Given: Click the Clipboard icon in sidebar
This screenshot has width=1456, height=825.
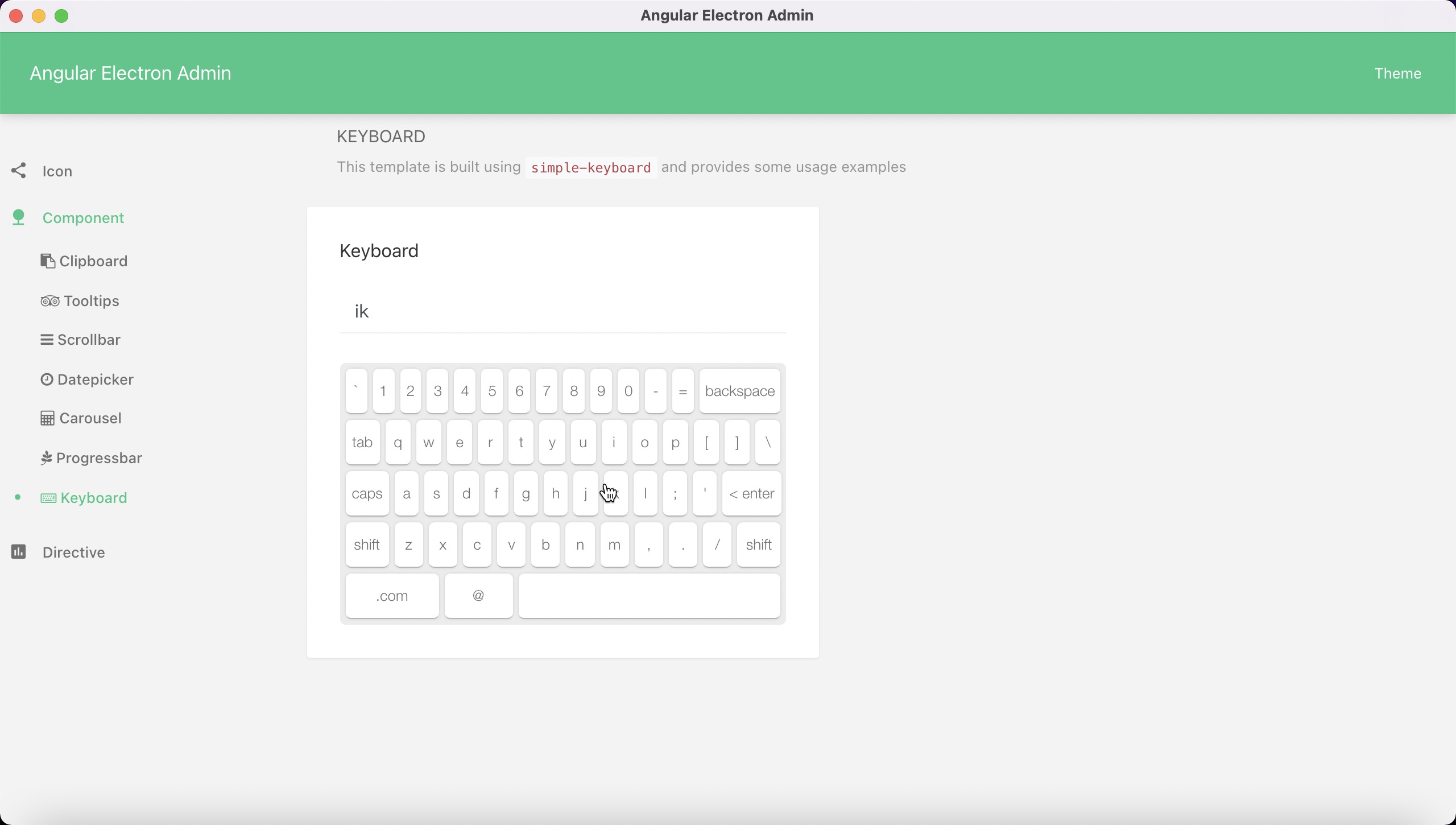Looking at the screenshot, I should pos(48,261).
